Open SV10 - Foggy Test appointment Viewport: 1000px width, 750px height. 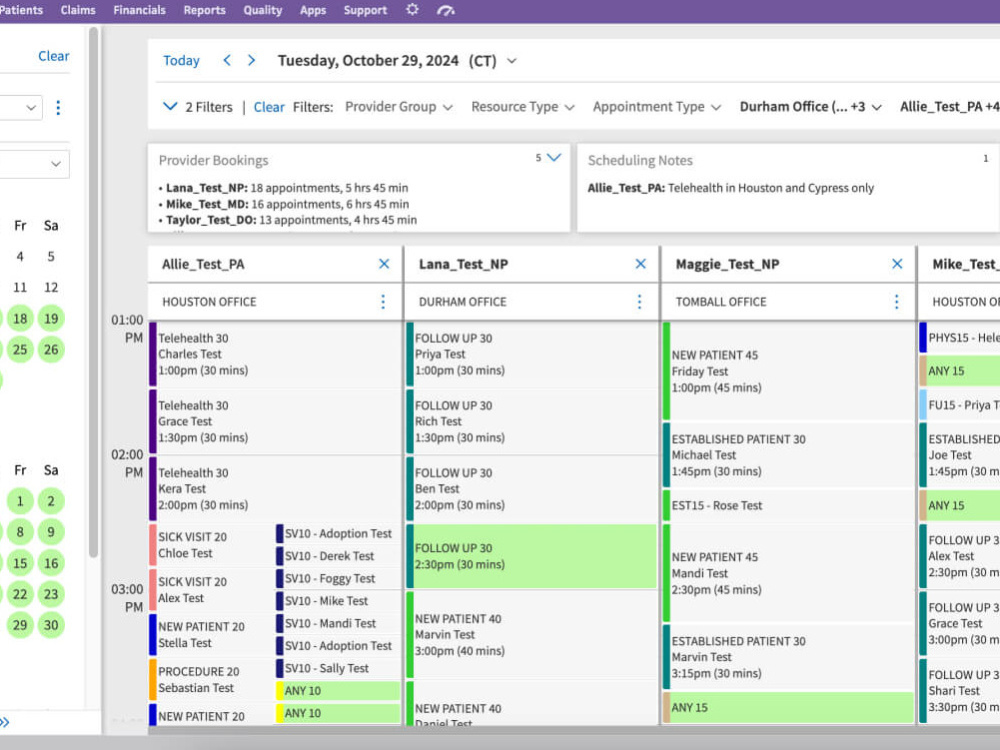338,578
